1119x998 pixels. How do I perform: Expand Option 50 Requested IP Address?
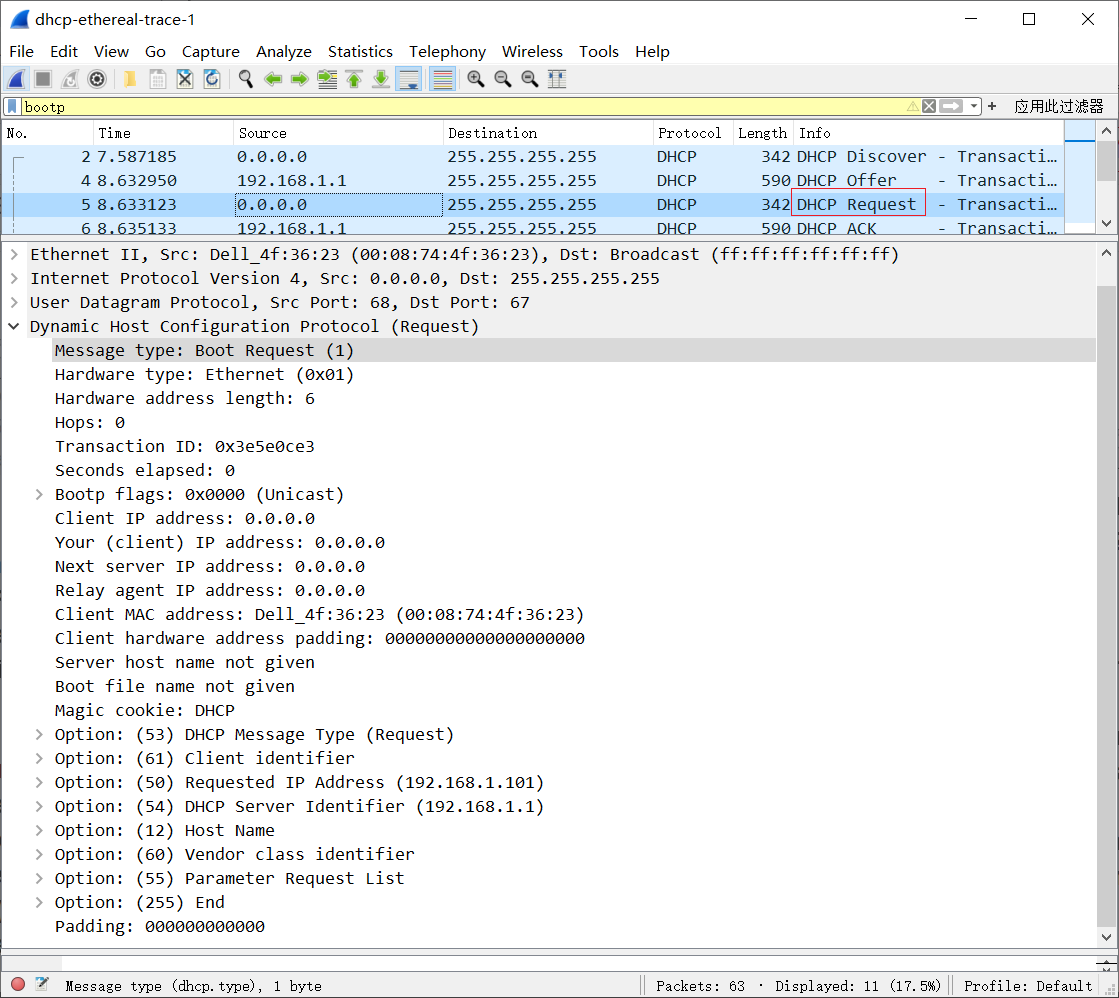tap(39, 782)
